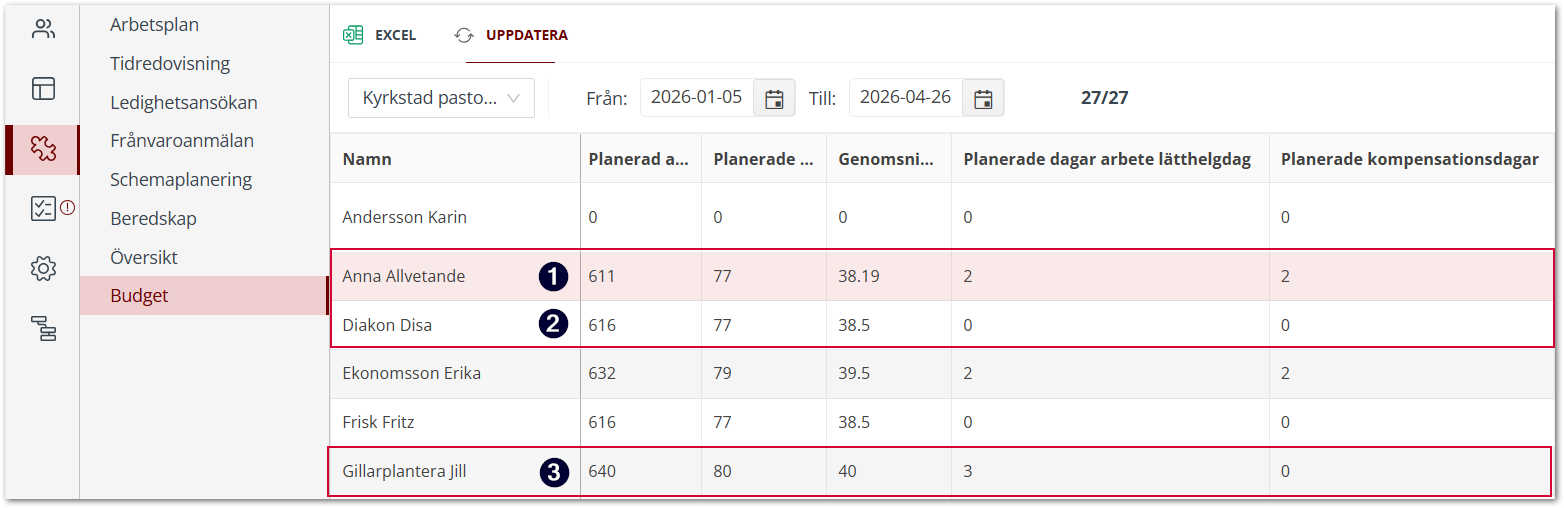Open the settings gear icon
The image size is (1564, 508).
point(43,268)
